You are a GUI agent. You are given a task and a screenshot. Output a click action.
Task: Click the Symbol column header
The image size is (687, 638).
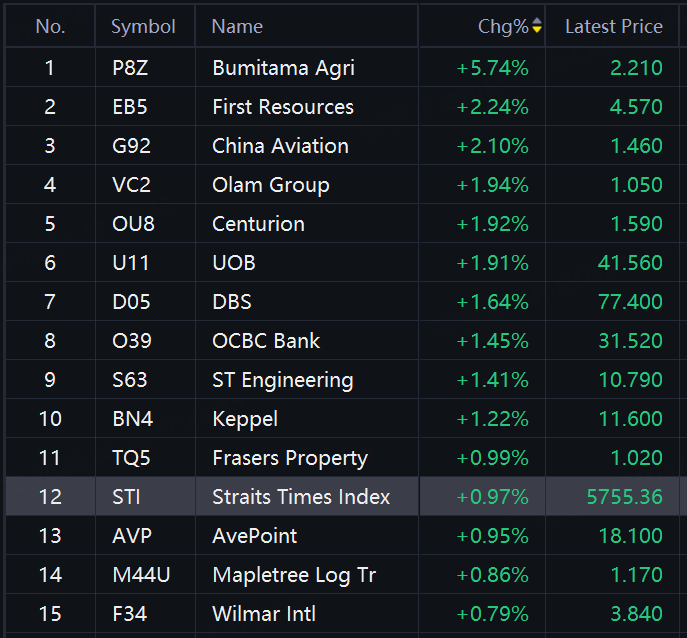tap(143, 27)
